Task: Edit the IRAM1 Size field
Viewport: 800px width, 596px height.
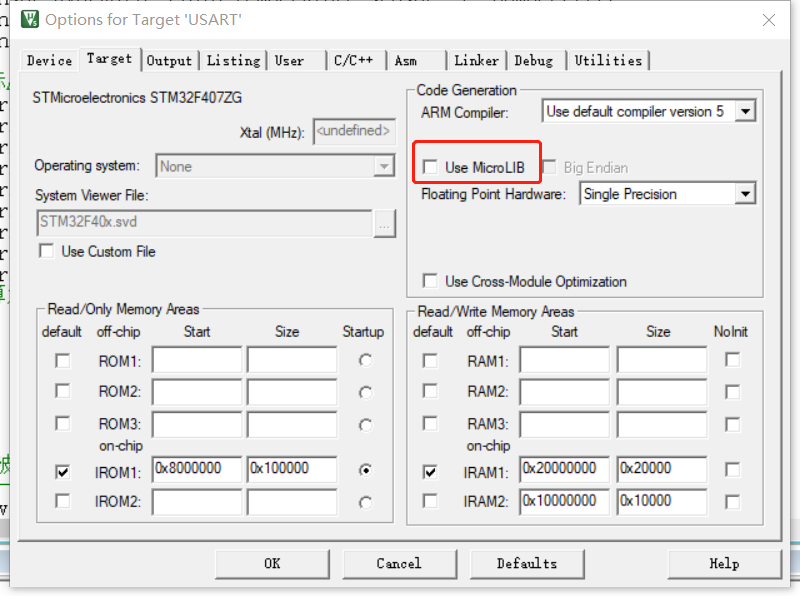Action: pyautogui.click(x=662, y=468)
